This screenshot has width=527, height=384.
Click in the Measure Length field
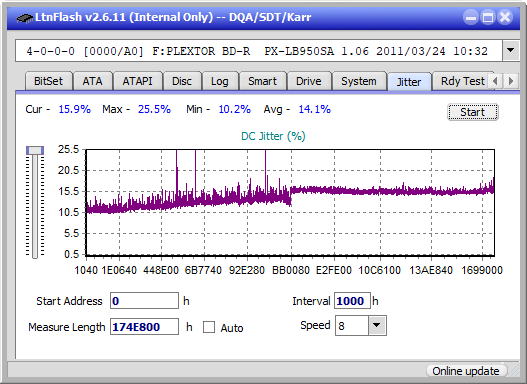coord(145,327)
